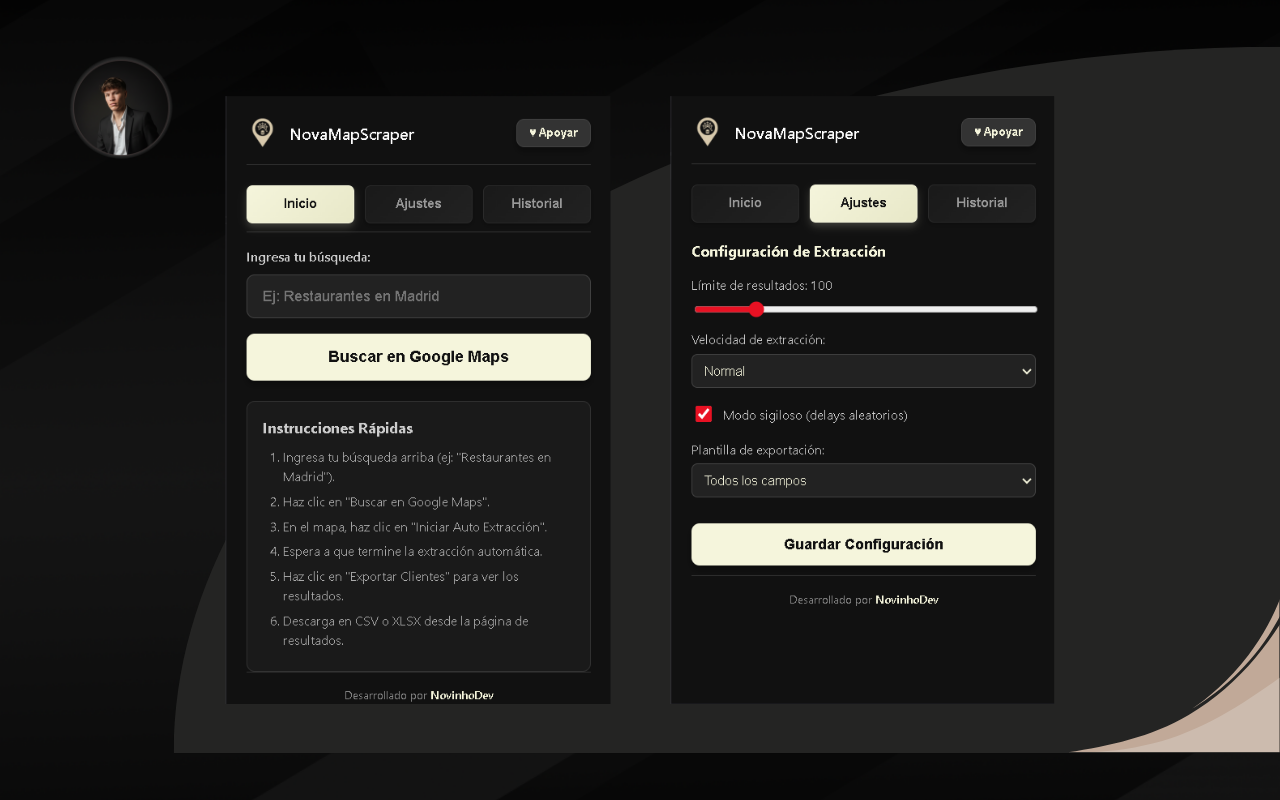This screenshot has height=800, width=1280.
Task: Click the Límite de resultados slider handle
Action: (756, 310)
